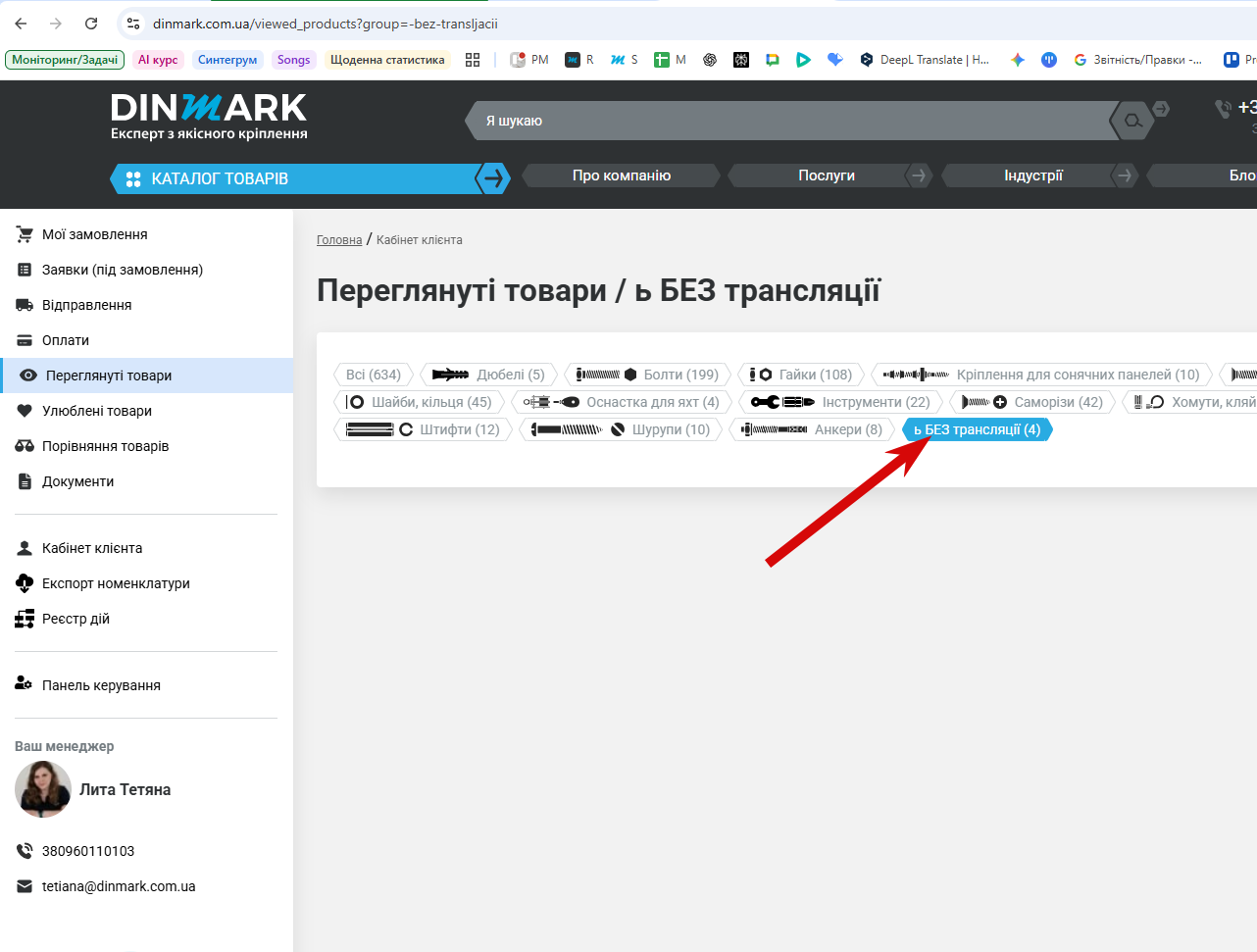This screenshot has width=1257, height=952.
Task: Select the Всі (634) filter
Action: tap(374, 375)
